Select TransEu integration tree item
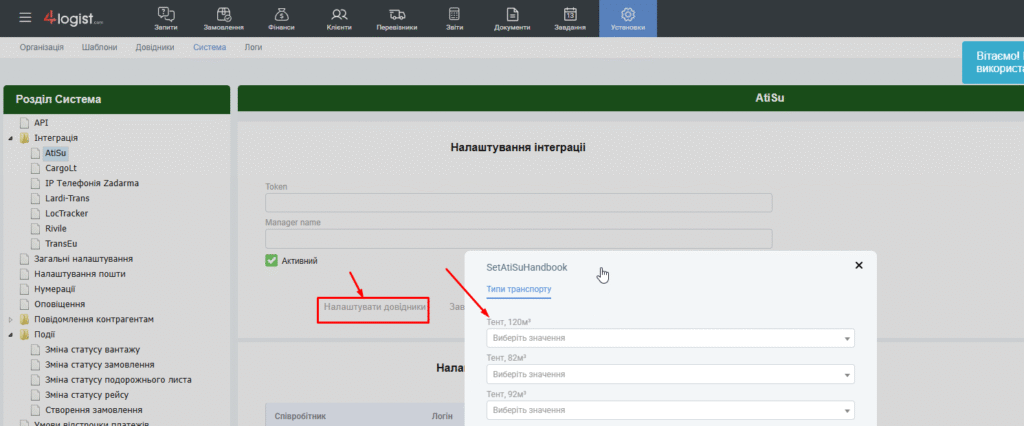 [x=59, y=244]
